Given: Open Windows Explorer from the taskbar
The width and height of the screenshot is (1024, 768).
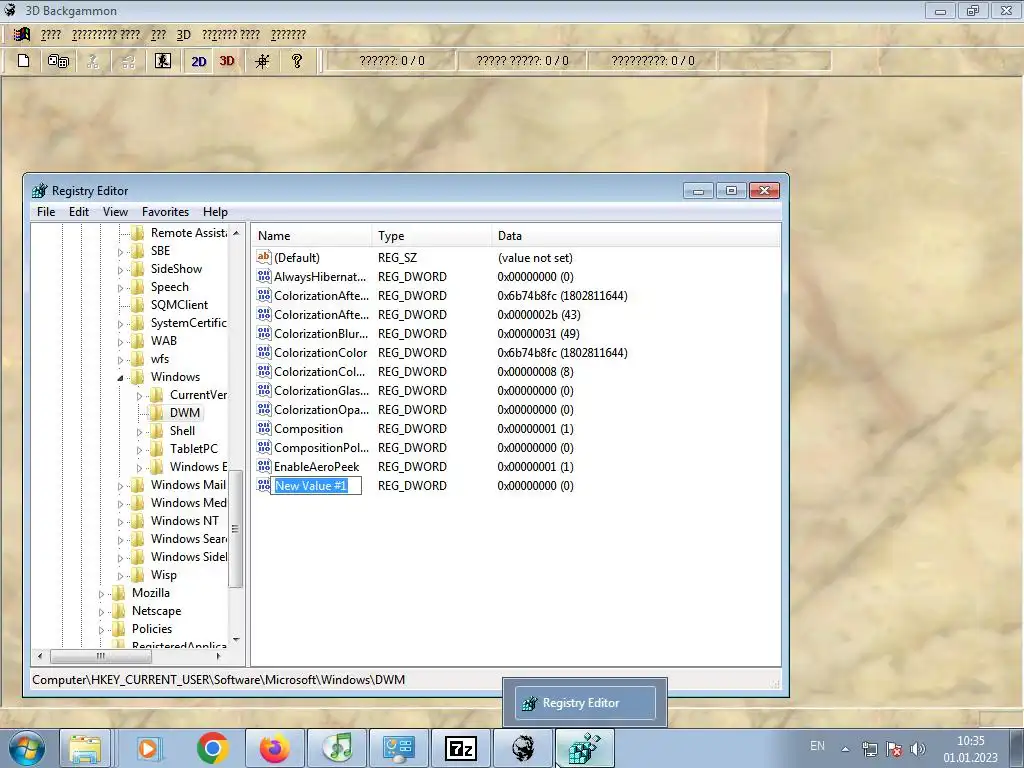Looking at the screenshot, I should click(x=86, y=748).
